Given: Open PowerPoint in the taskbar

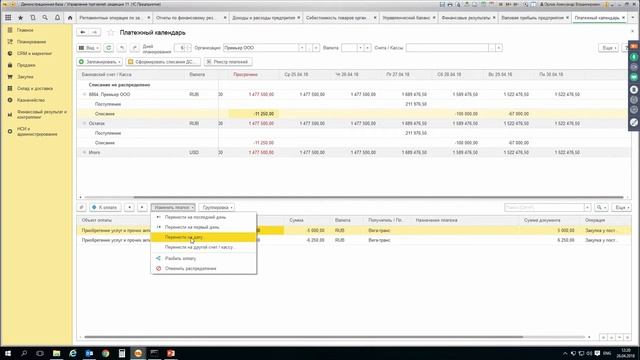Looking at the screenshot, I should tap(171, 353).
